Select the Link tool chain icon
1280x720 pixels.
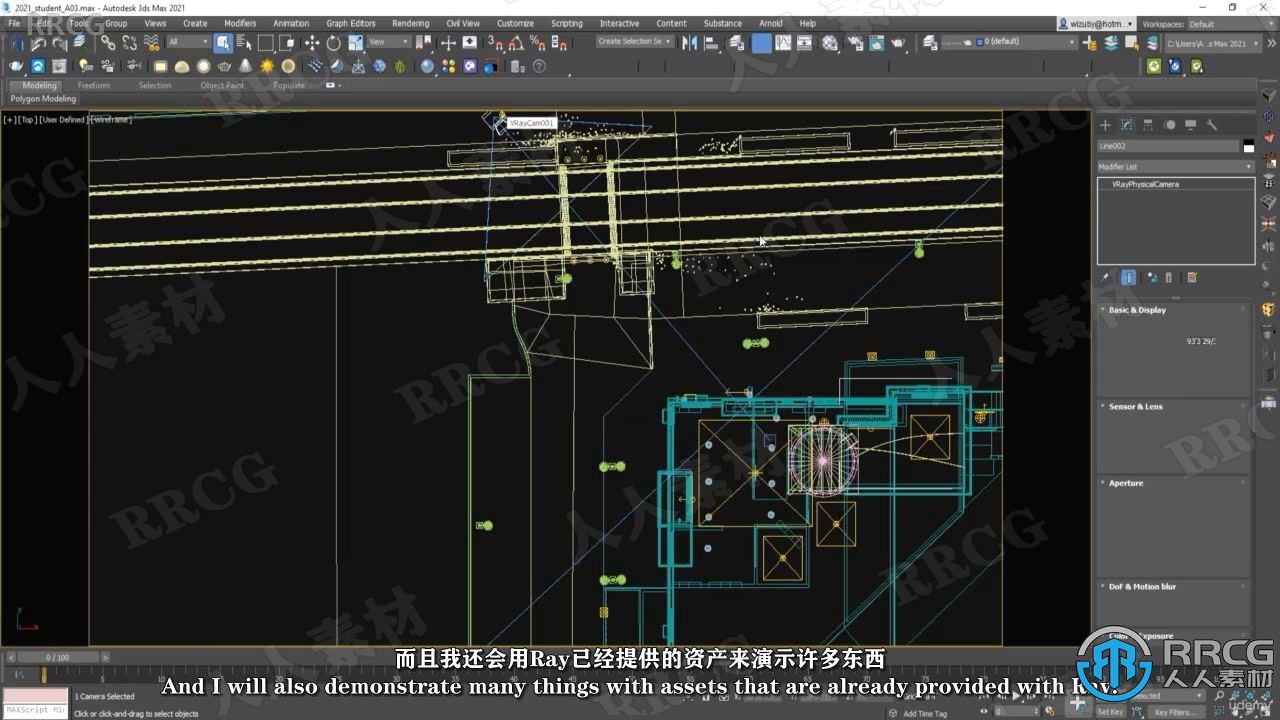click(108, 43)
